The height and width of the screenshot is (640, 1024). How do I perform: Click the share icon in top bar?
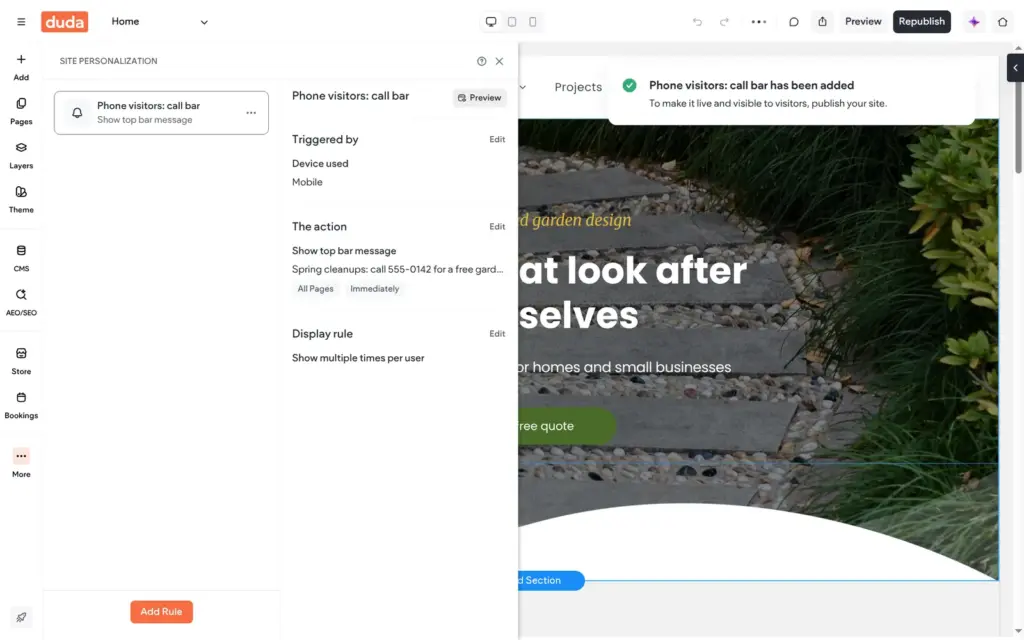[x=822, y=22]
